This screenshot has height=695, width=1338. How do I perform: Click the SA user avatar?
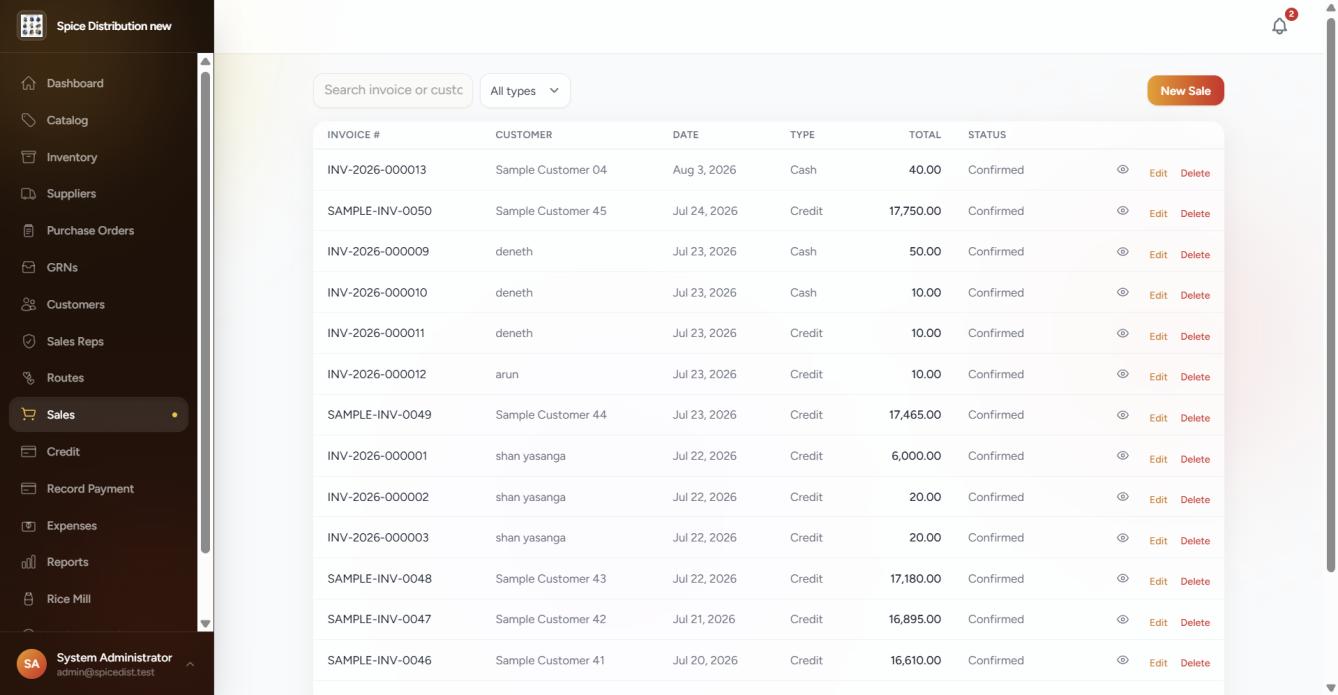[x=32, y=664]
